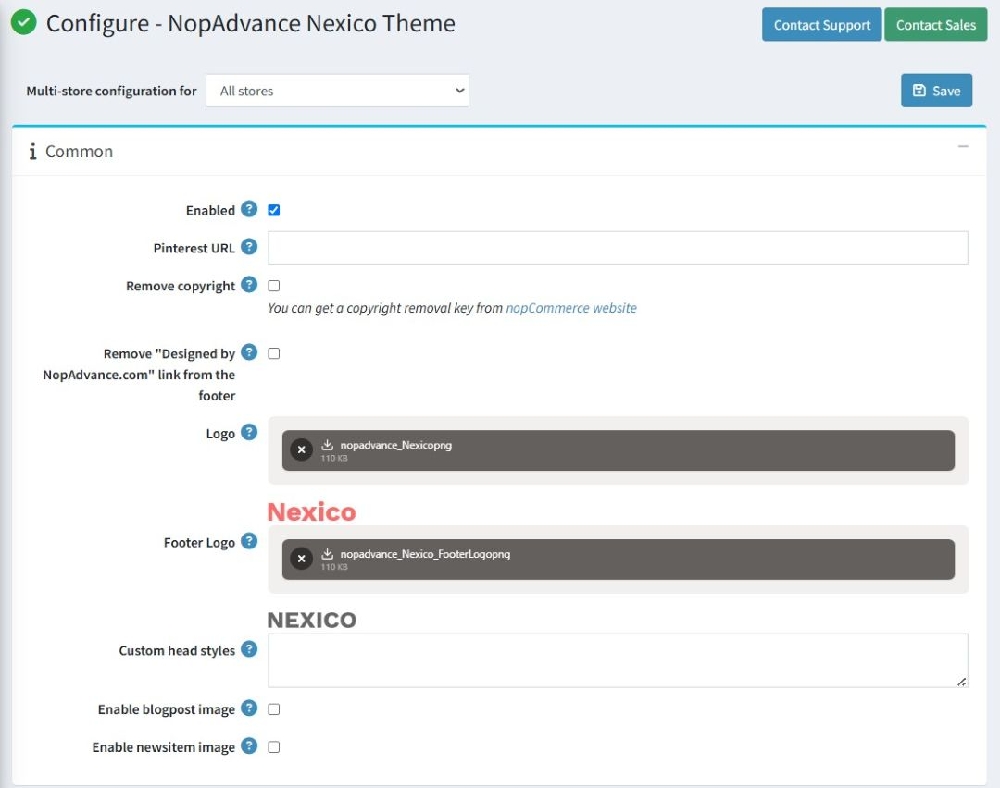This screenshot has width=1000, height=788.
Task: Click the Pinterest URL input field
Action: point(618,247)
